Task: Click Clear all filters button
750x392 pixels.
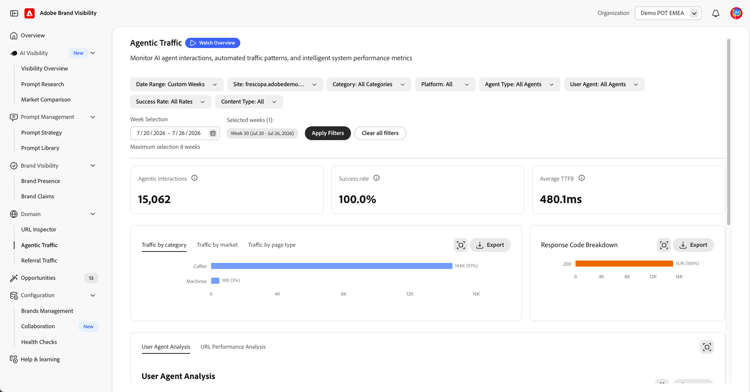Action: click(x=380, y=133)
